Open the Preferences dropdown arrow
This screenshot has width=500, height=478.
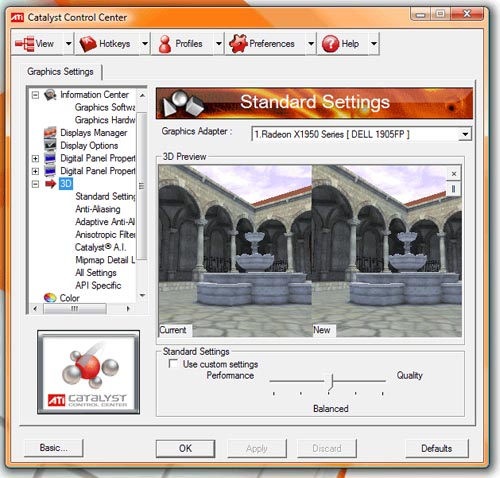(x=311, y=44)
